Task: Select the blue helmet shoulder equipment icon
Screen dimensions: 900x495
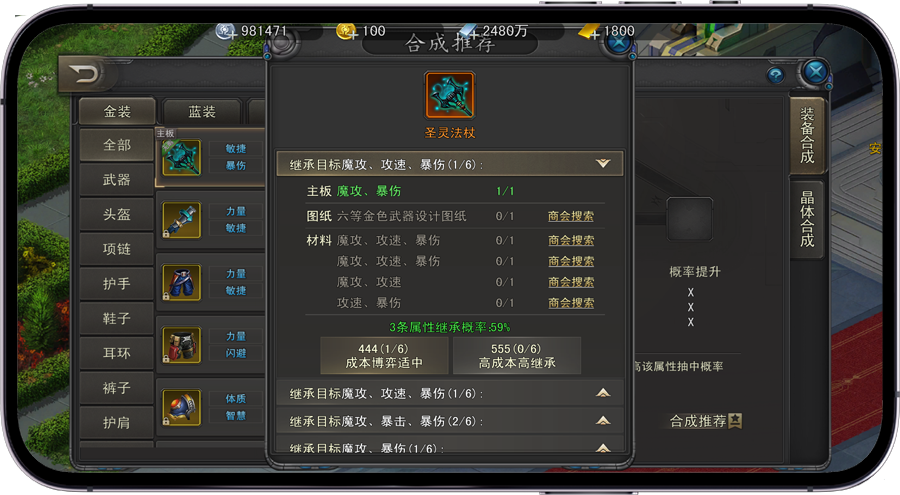Action: (181, 407)
